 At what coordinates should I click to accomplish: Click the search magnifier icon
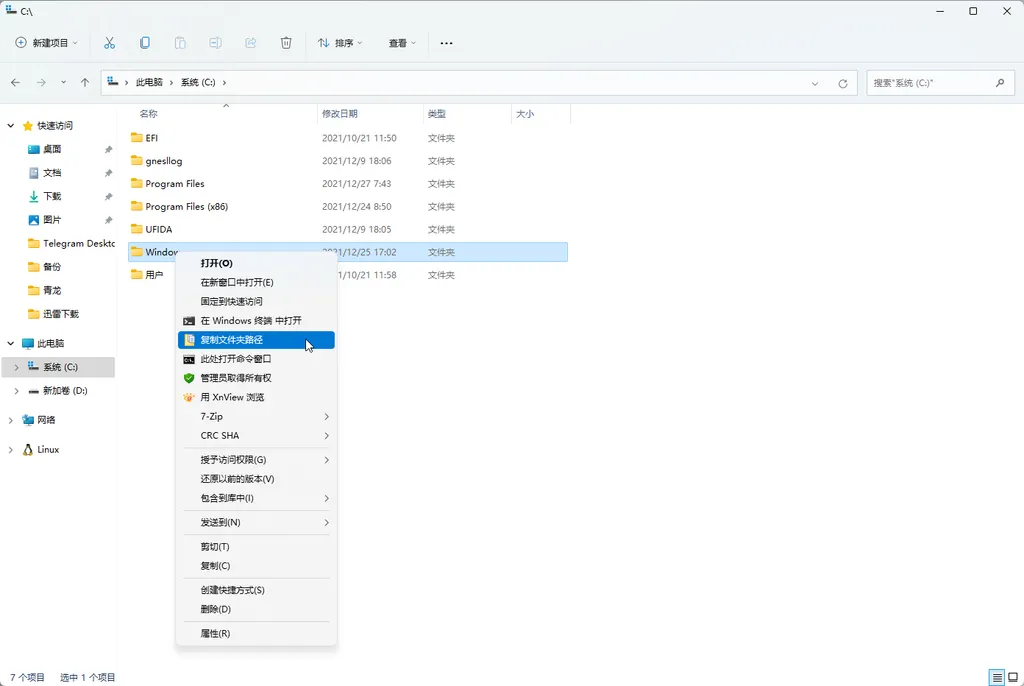[x=1000, y=83]
